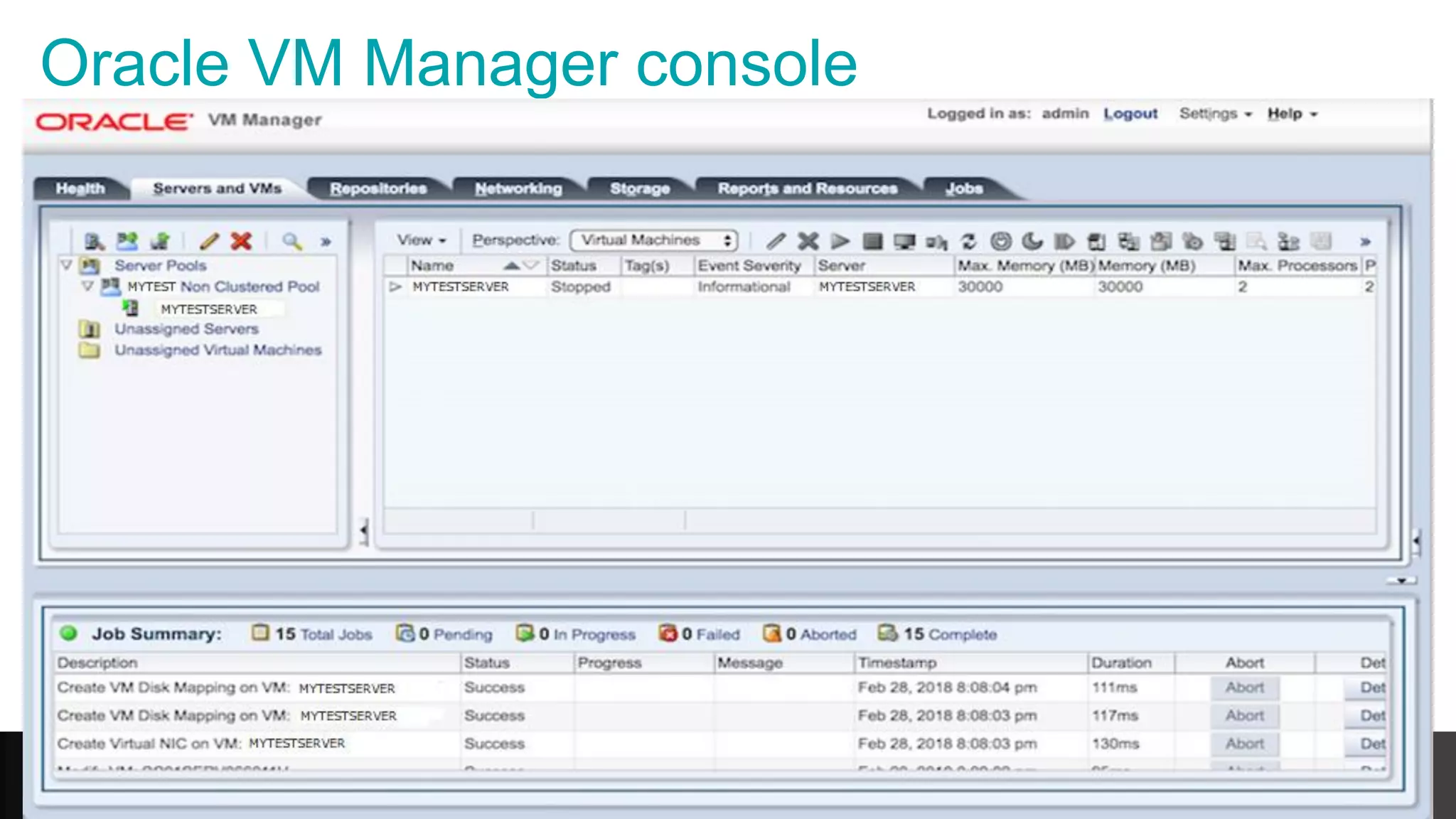Click Abort button for 117ms job

pyautogui.click(x=1245, y=716)
